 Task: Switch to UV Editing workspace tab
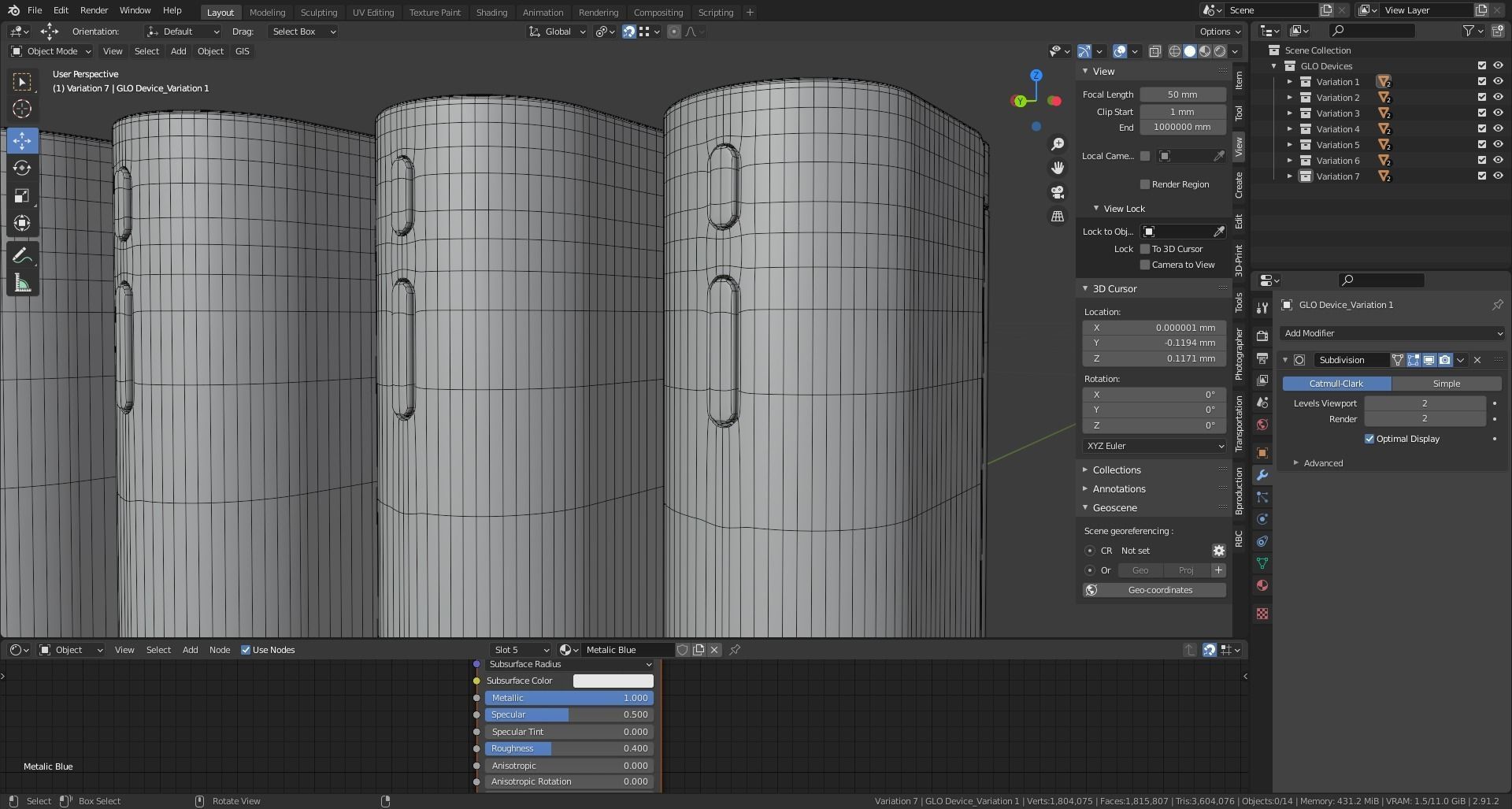[373, 13]
